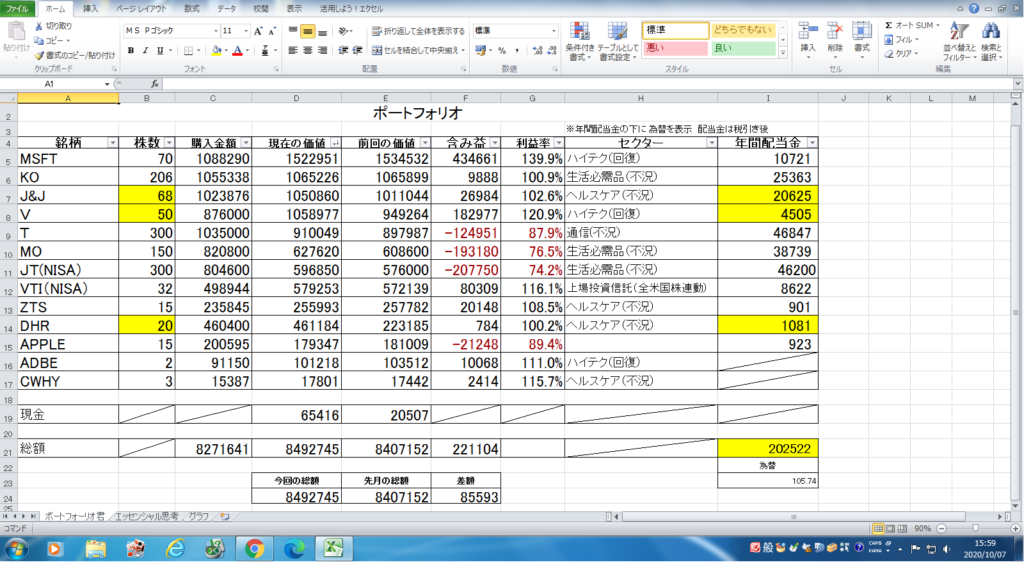
Task: Toggle bottom vertical alignment
Action: click(322, 31)
